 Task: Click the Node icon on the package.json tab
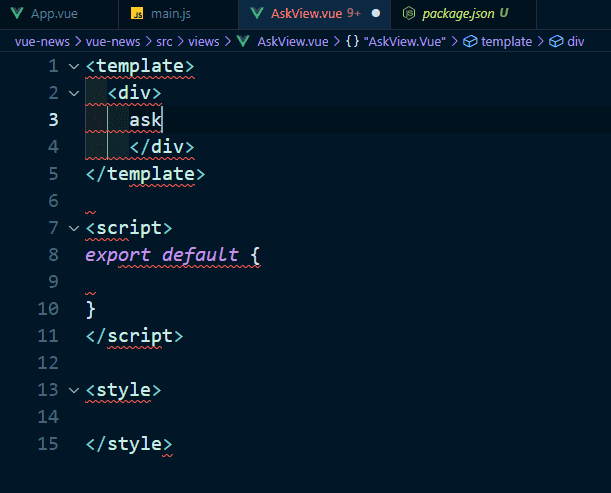(x=408, y=14)
